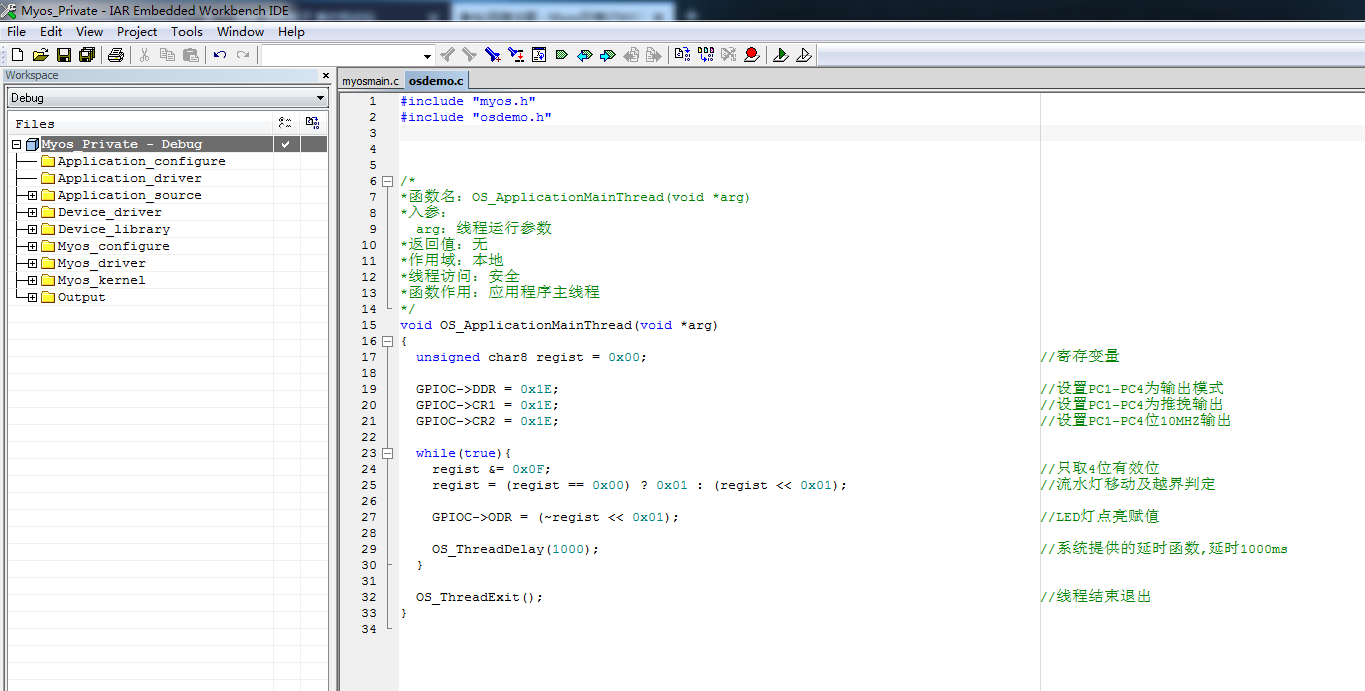Open the View menu
The height and width of the screenshot is (691, 1365).
click(x=89, y=31)
